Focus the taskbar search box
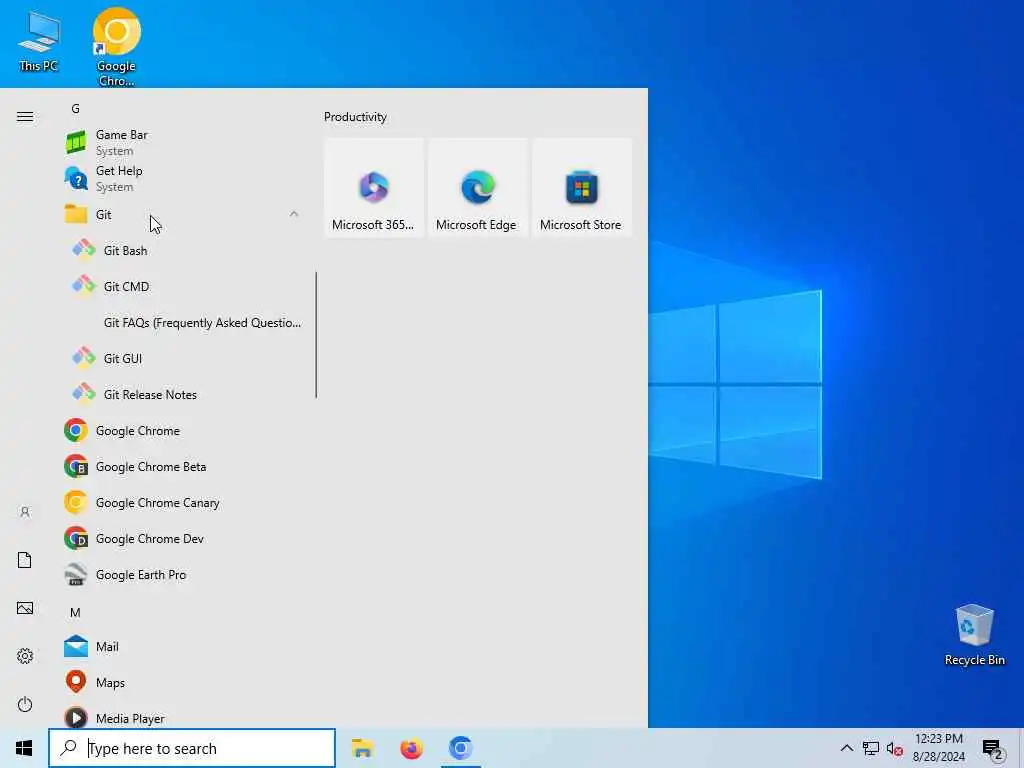Screen dimensions: 1024x768 tap(192, 748)
